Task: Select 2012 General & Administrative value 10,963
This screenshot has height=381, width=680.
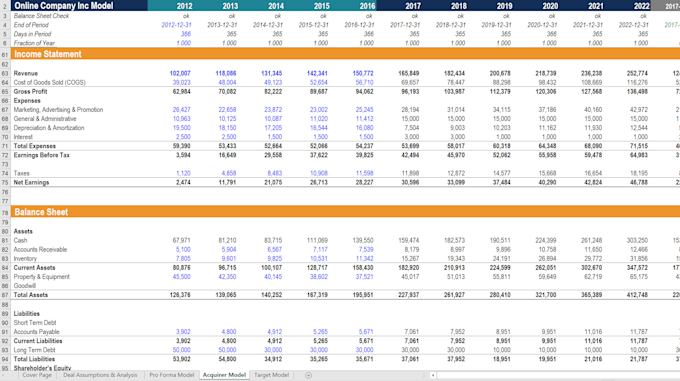Action: pyautogui.click(x=182, y=119)
